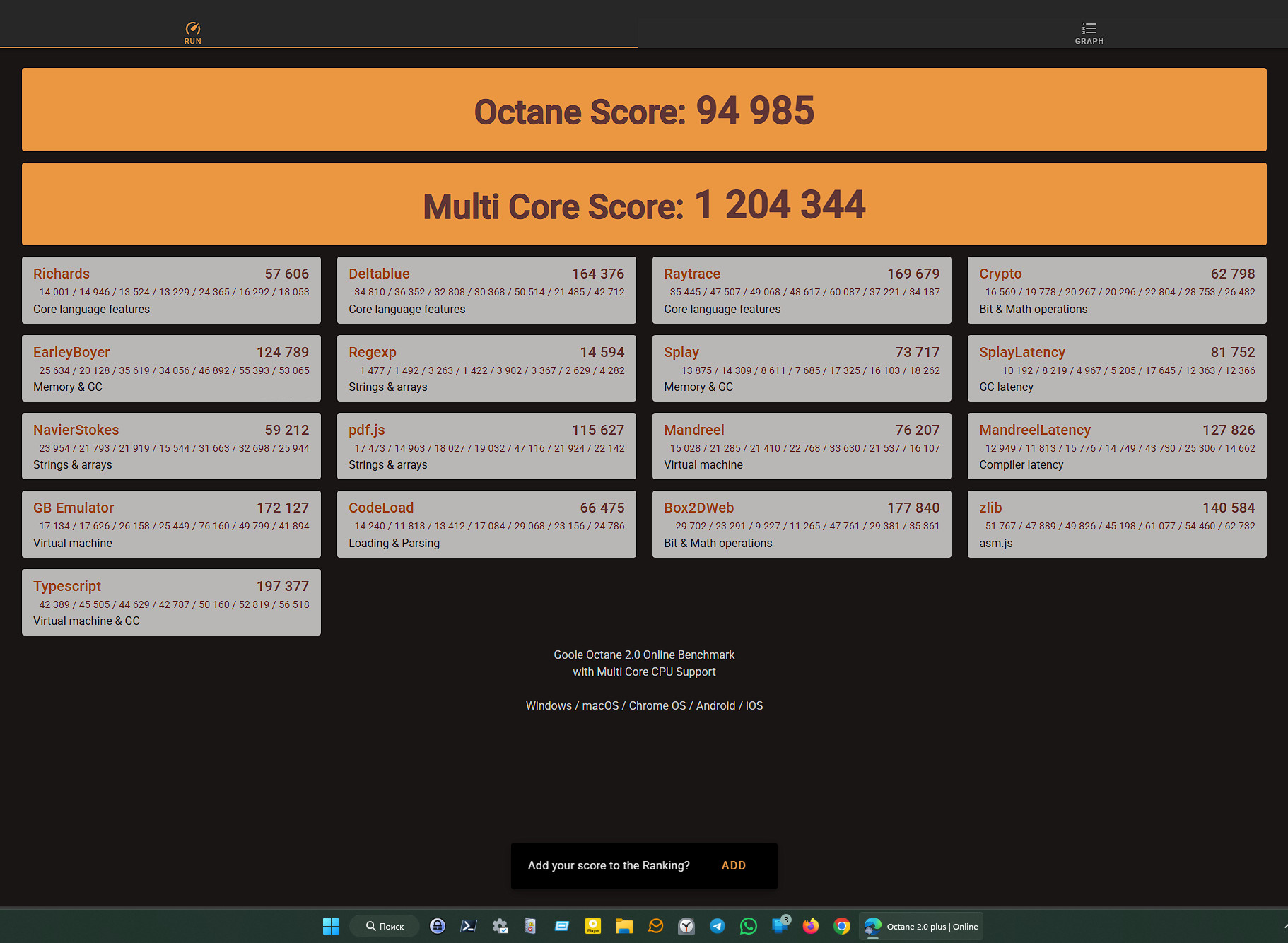This screenshot has width=1288, height=943.
Task: Click the 'GC latency' category label
Action: [x=1006, y=387]
